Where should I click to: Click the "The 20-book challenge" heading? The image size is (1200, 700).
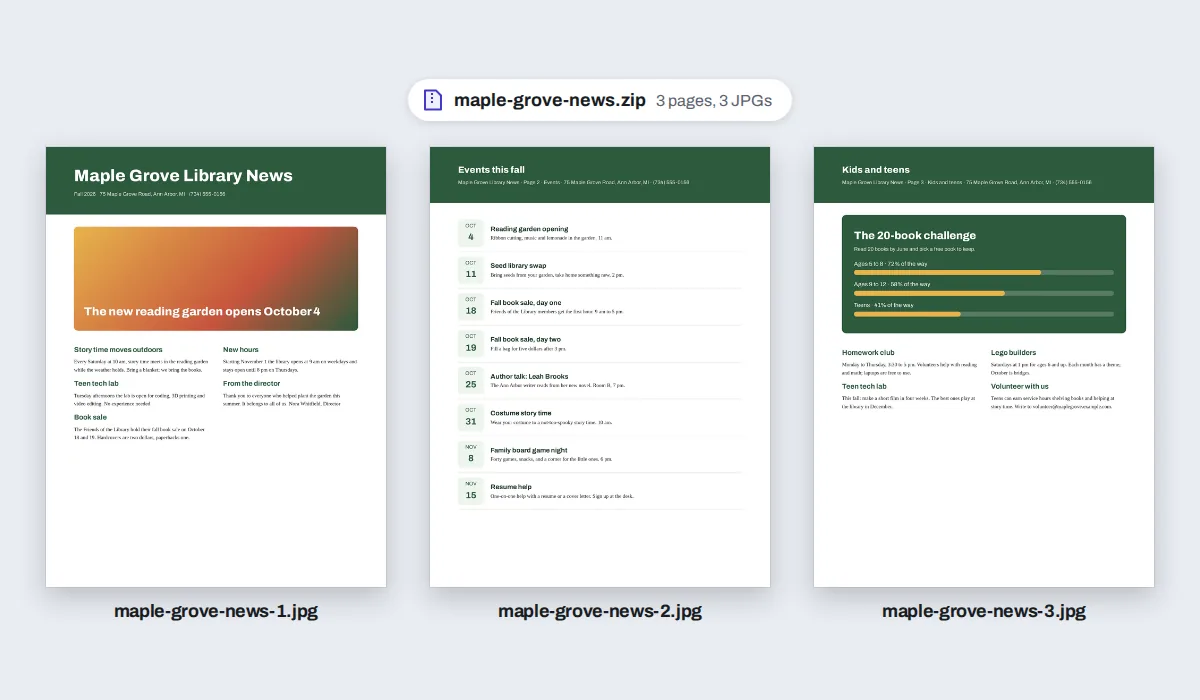click(915, 236)
